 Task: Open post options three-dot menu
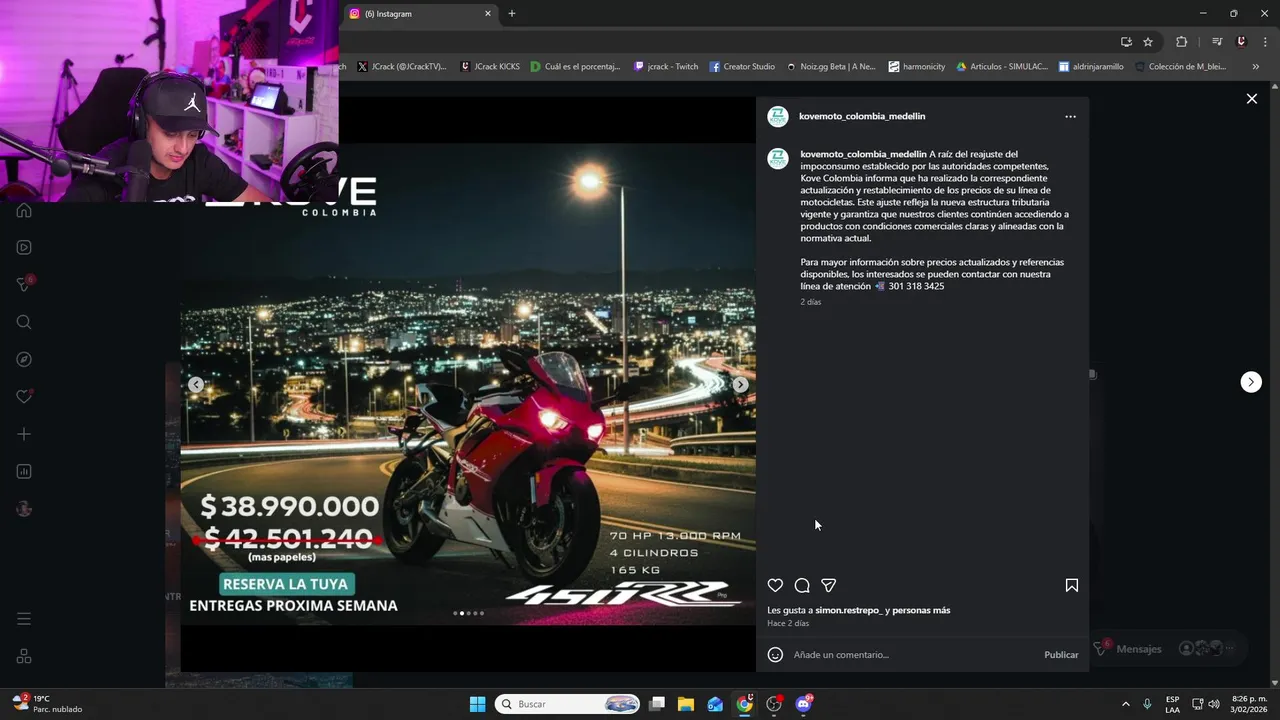click(x=1070, y=117)
